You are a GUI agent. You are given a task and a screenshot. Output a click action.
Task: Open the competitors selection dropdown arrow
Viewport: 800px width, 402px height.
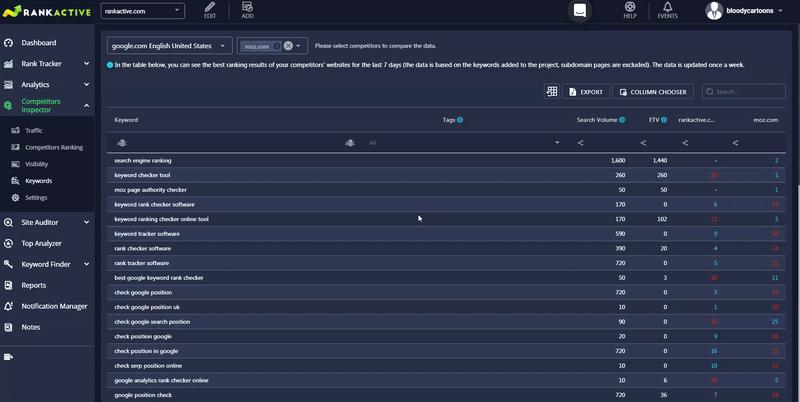pyautogui.click(x=298, y=46)
